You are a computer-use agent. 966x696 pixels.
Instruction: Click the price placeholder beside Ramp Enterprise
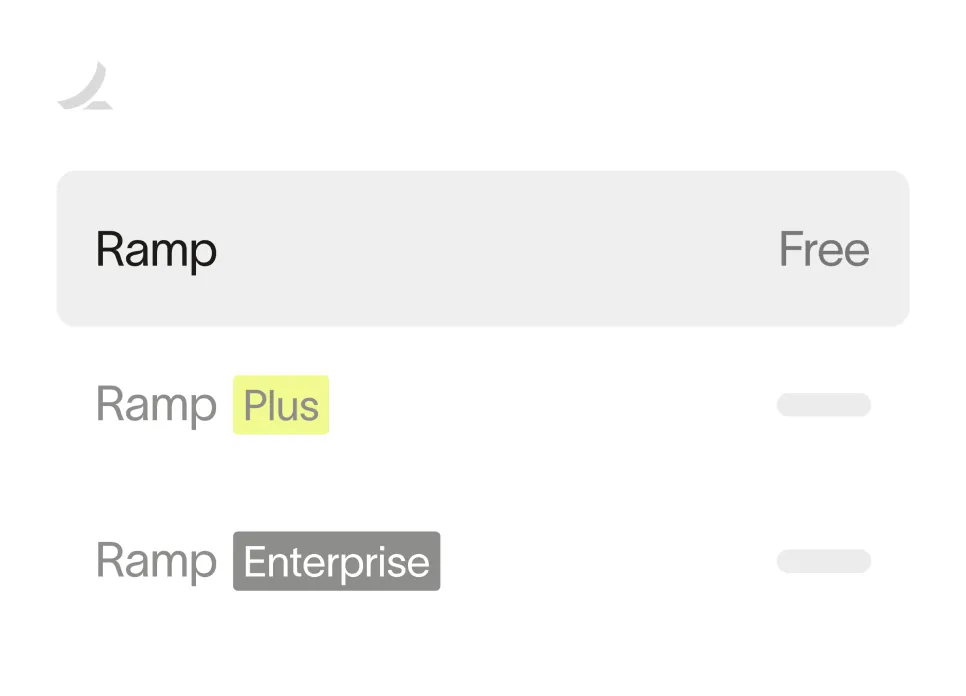823,561
